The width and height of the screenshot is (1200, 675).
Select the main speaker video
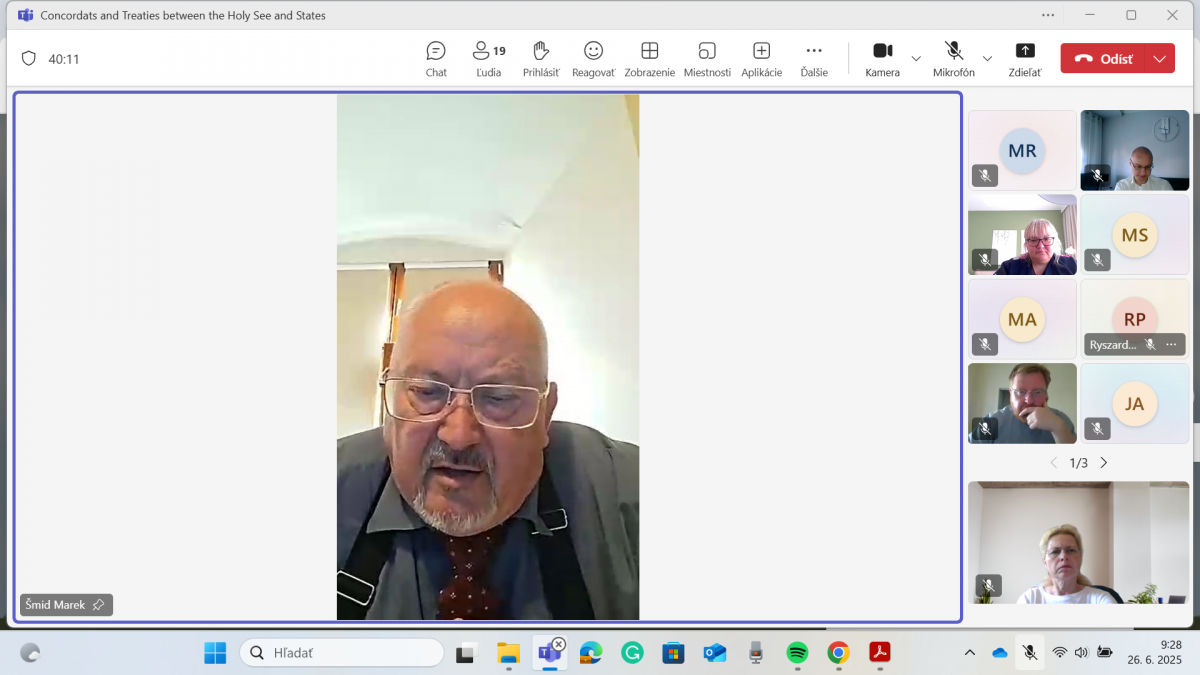[x=488, y=357]
